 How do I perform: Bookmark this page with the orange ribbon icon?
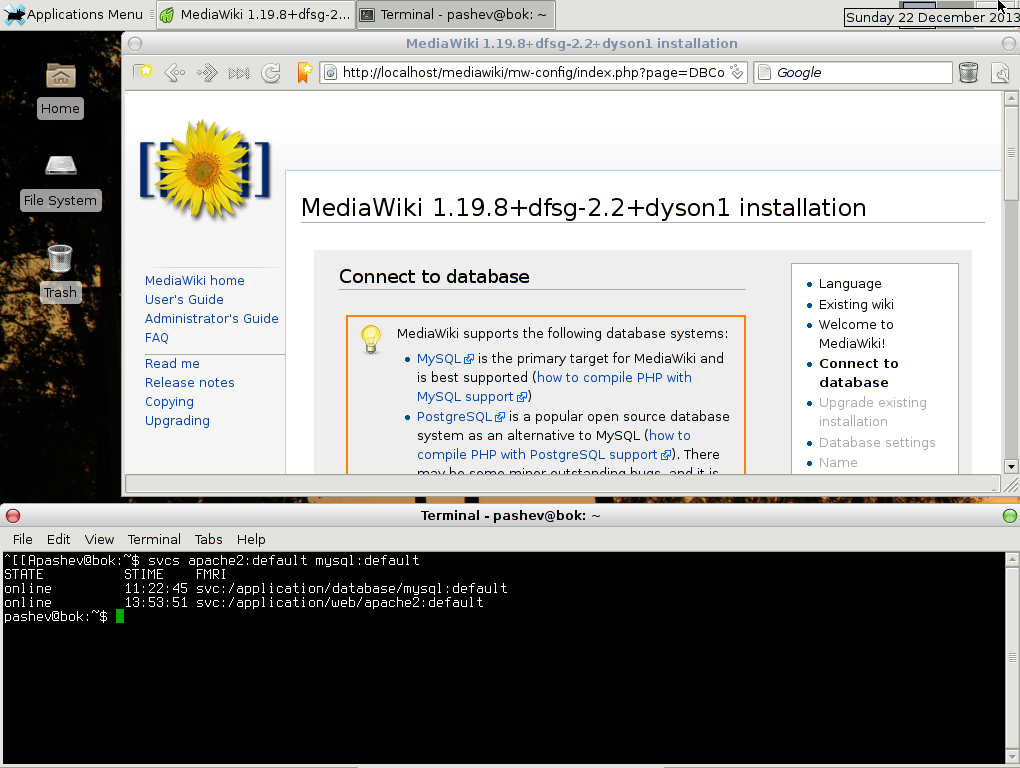click(x=304, y=72)
